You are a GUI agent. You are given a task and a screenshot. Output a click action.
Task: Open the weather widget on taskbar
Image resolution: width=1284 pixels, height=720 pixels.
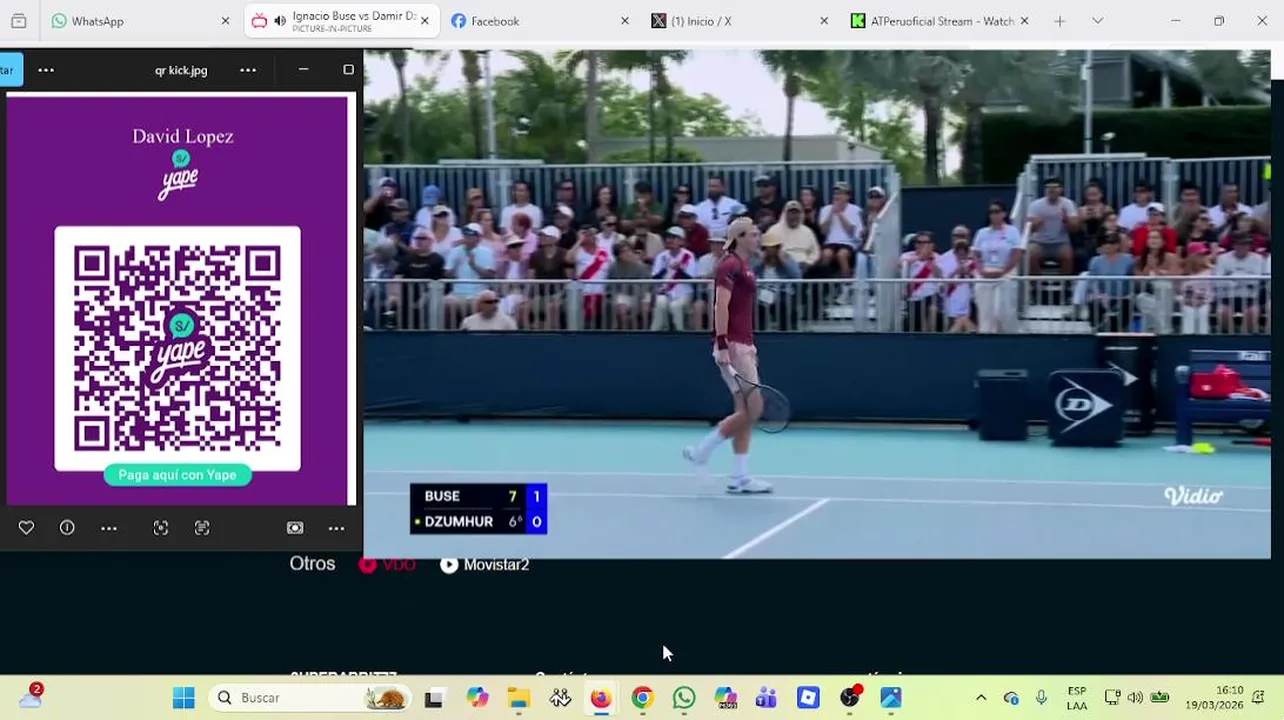pos(31,696)
